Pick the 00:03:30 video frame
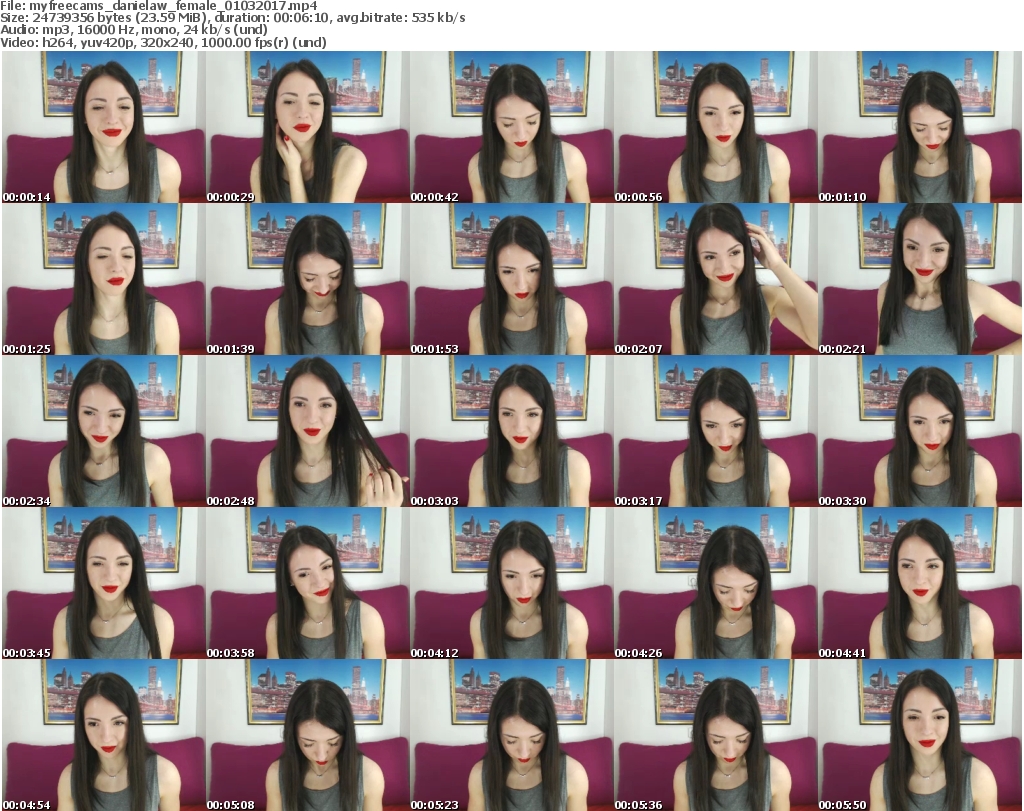1024x811 pixels. (x=920, y=432)
